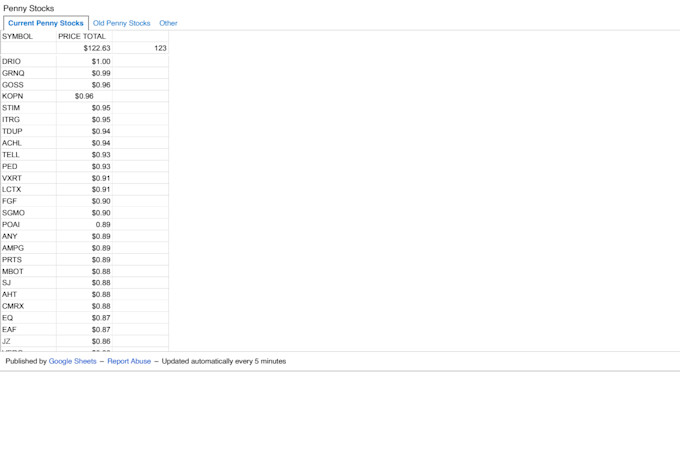Click the $0.89 price in PRTS row
This screenshot has height=459, width=680.
coord(84,260)
